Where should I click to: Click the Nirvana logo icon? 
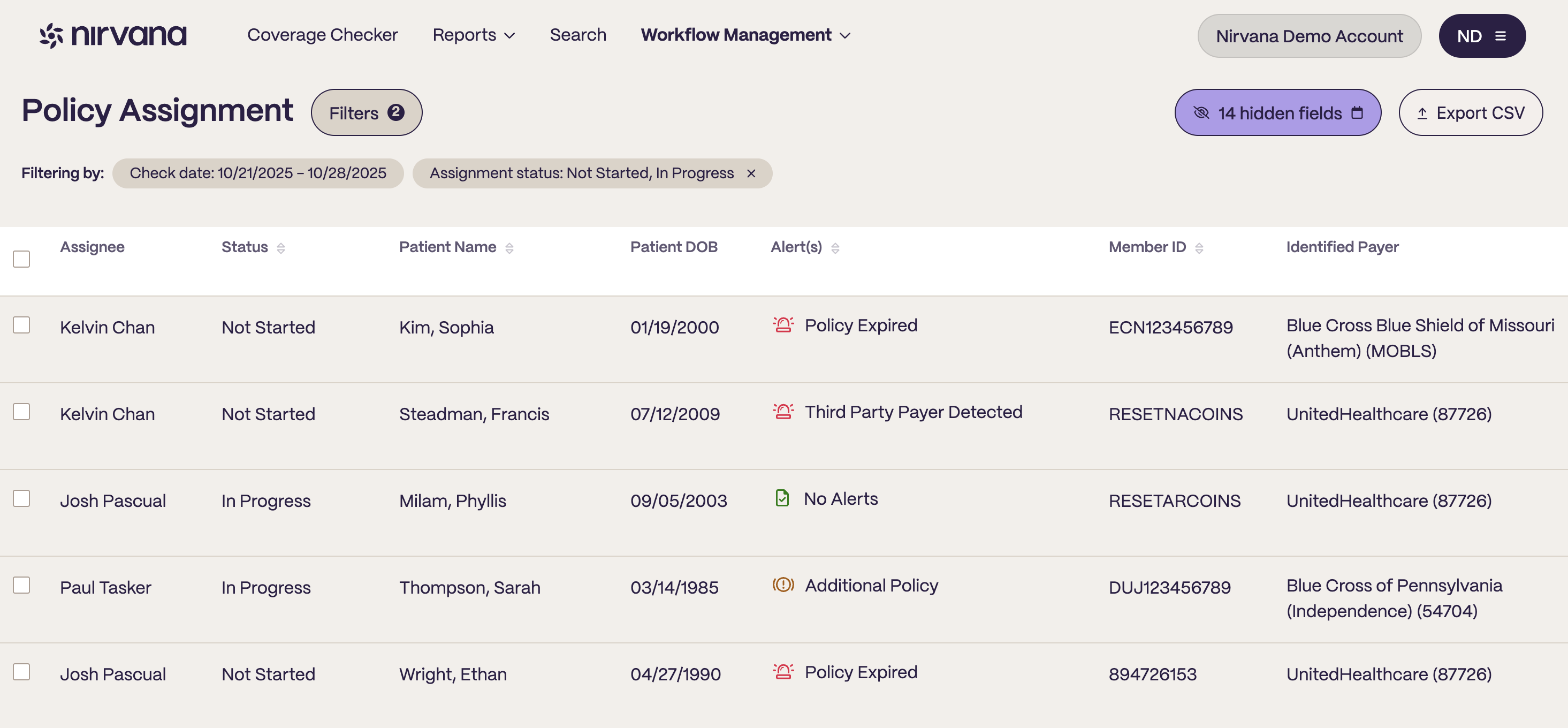(x=52, y=35)
